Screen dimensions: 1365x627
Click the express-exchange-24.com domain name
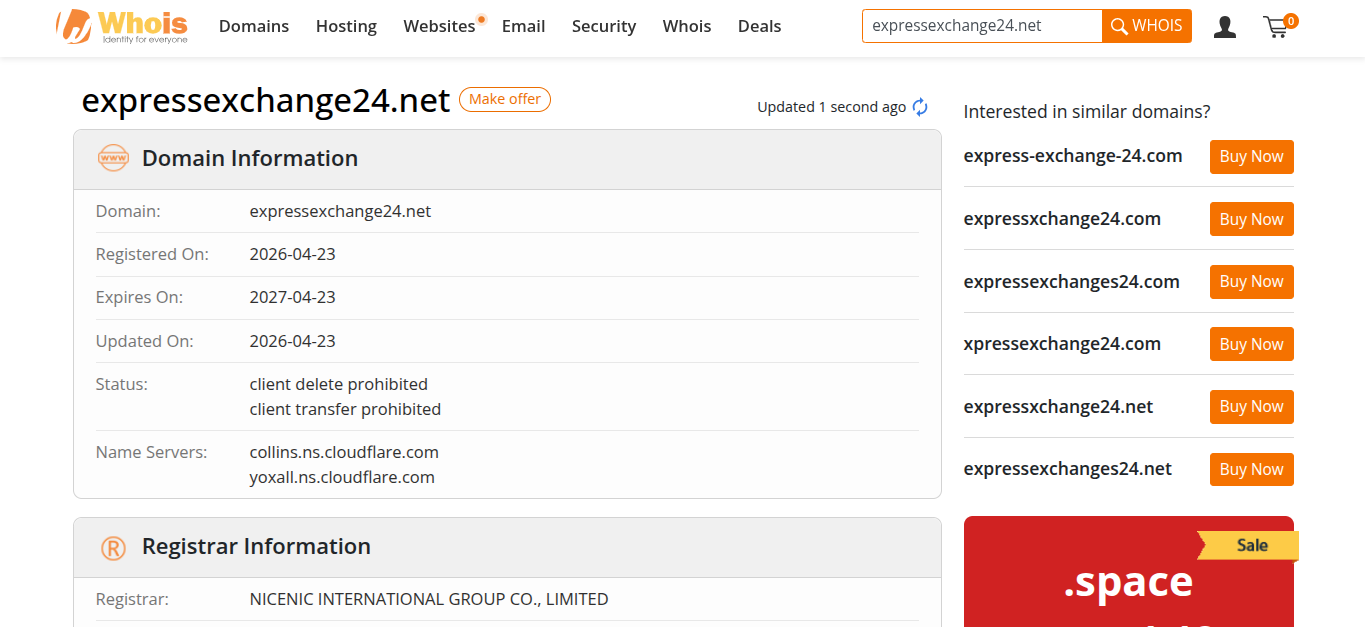[1073, 156]
